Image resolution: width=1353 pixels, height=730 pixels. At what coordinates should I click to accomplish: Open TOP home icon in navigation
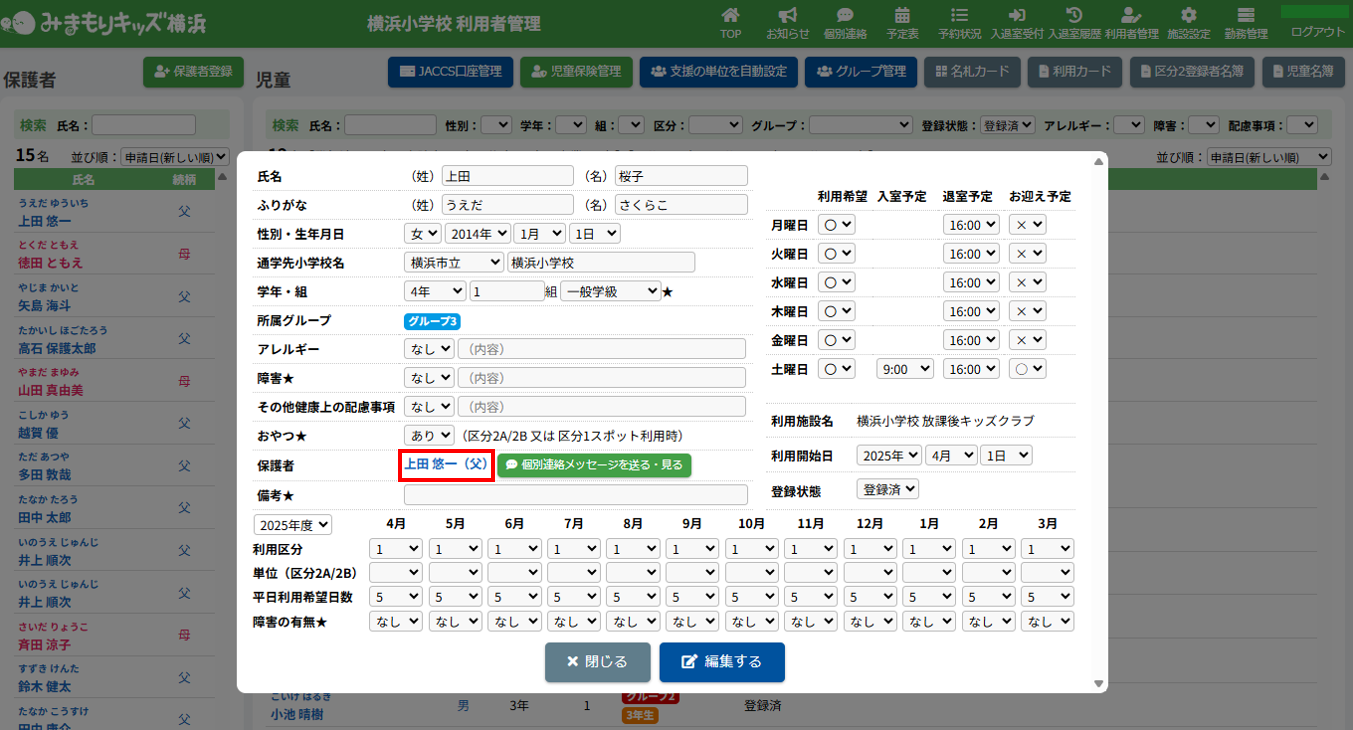(x=731, y=16)
